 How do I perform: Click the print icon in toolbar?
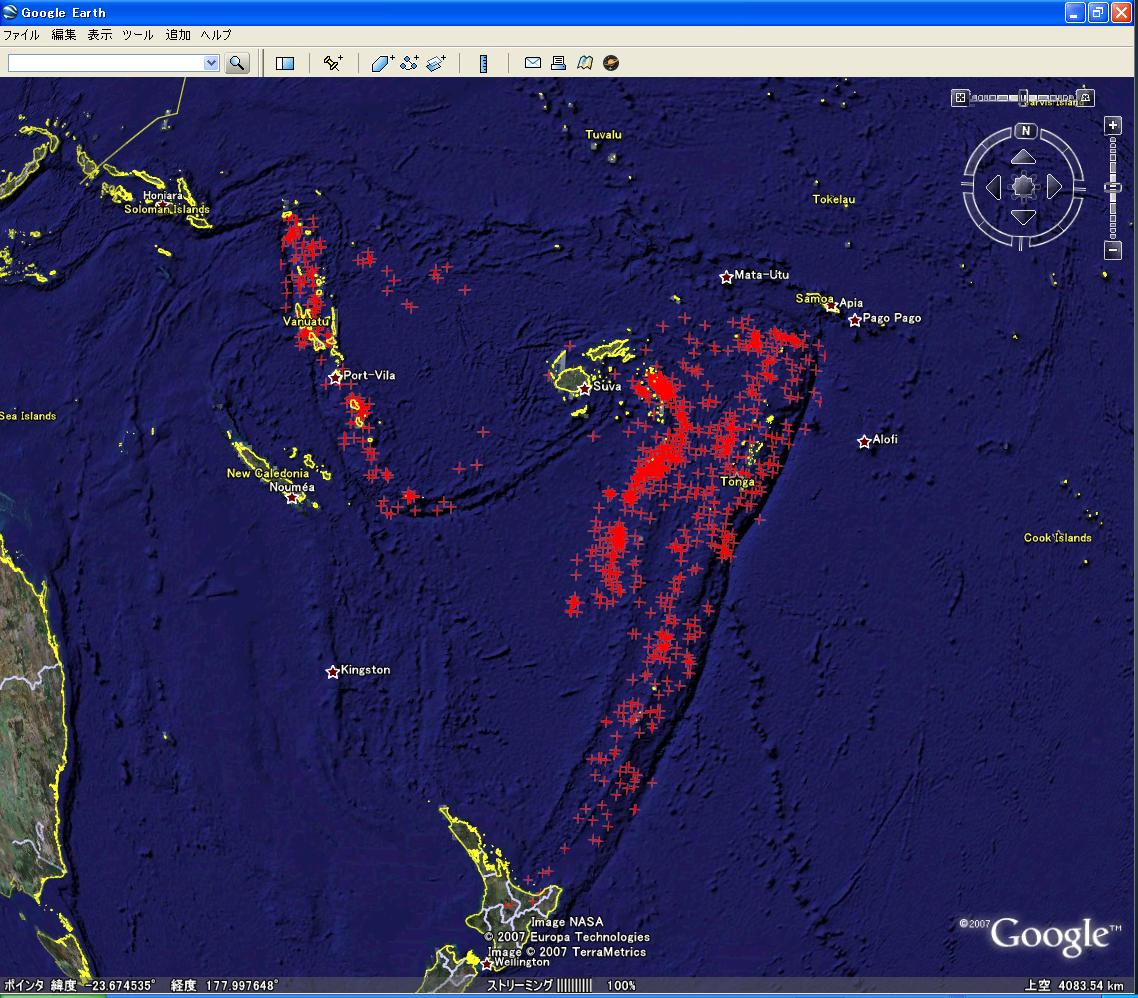click(559, 63)
